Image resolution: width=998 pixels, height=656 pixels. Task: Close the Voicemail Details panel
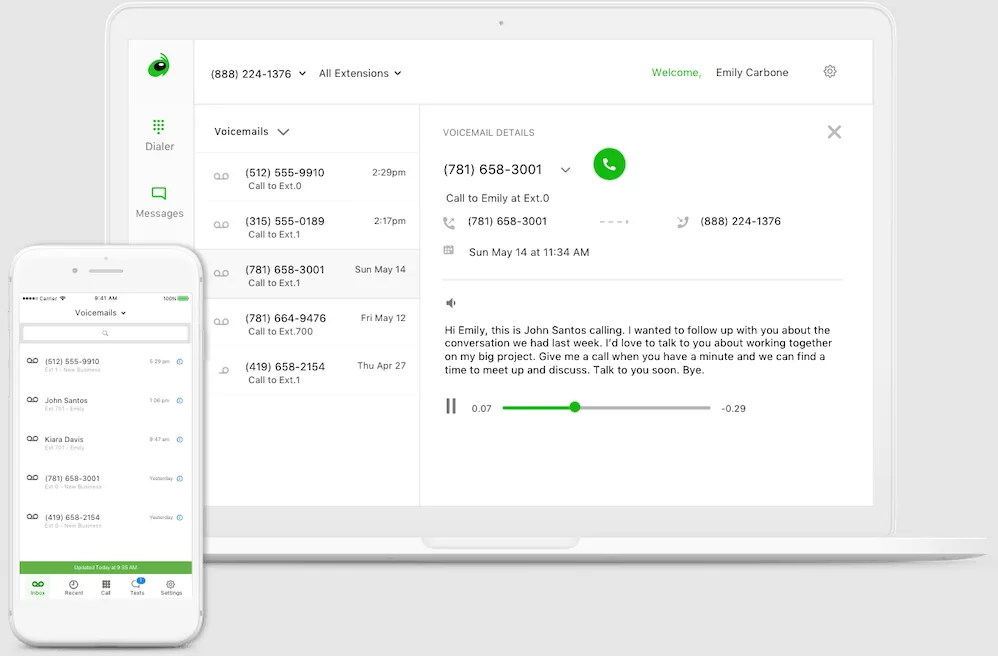[x=834, y=132]
